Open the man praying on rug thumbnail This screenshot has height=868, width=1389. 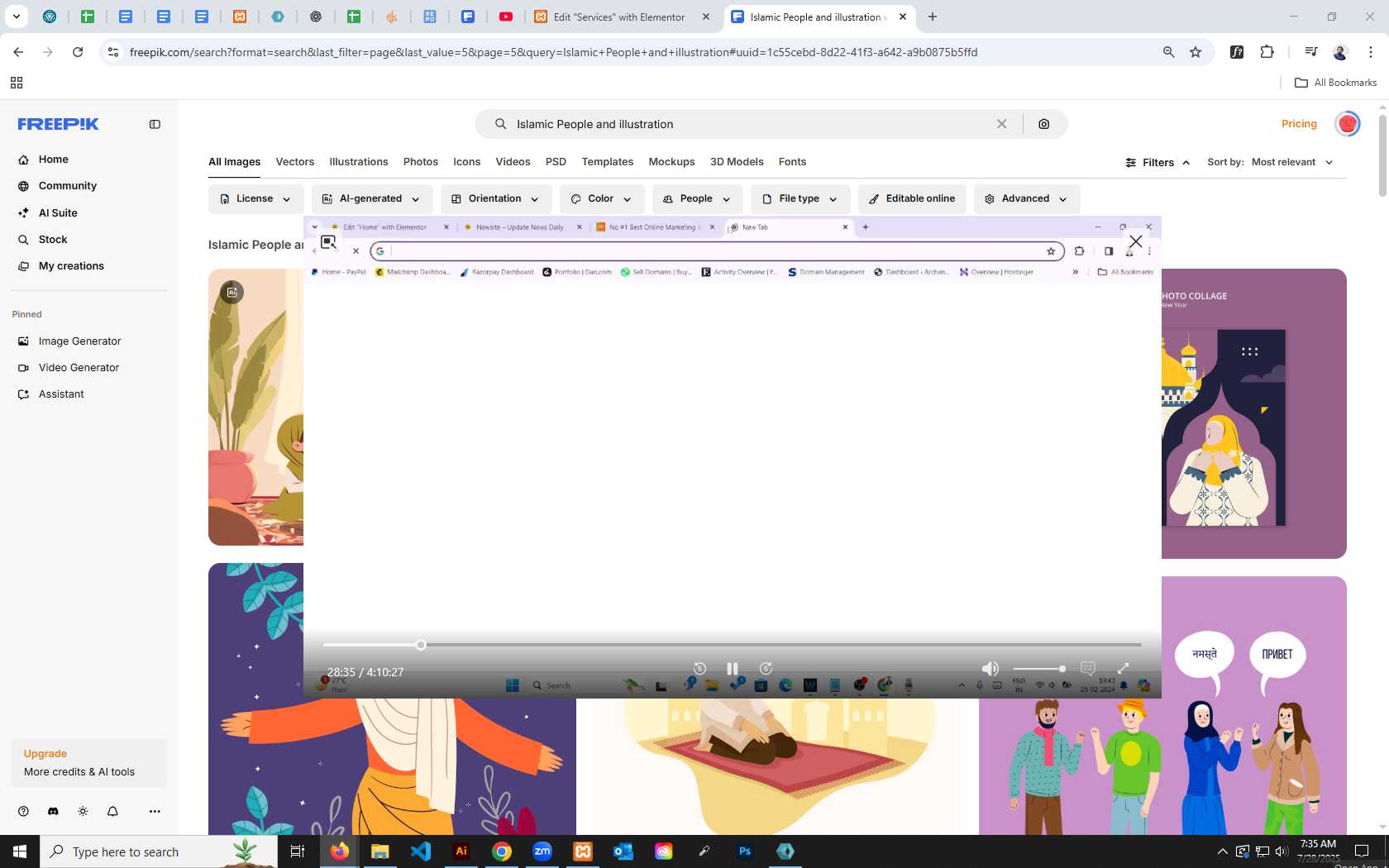[777, 766]
